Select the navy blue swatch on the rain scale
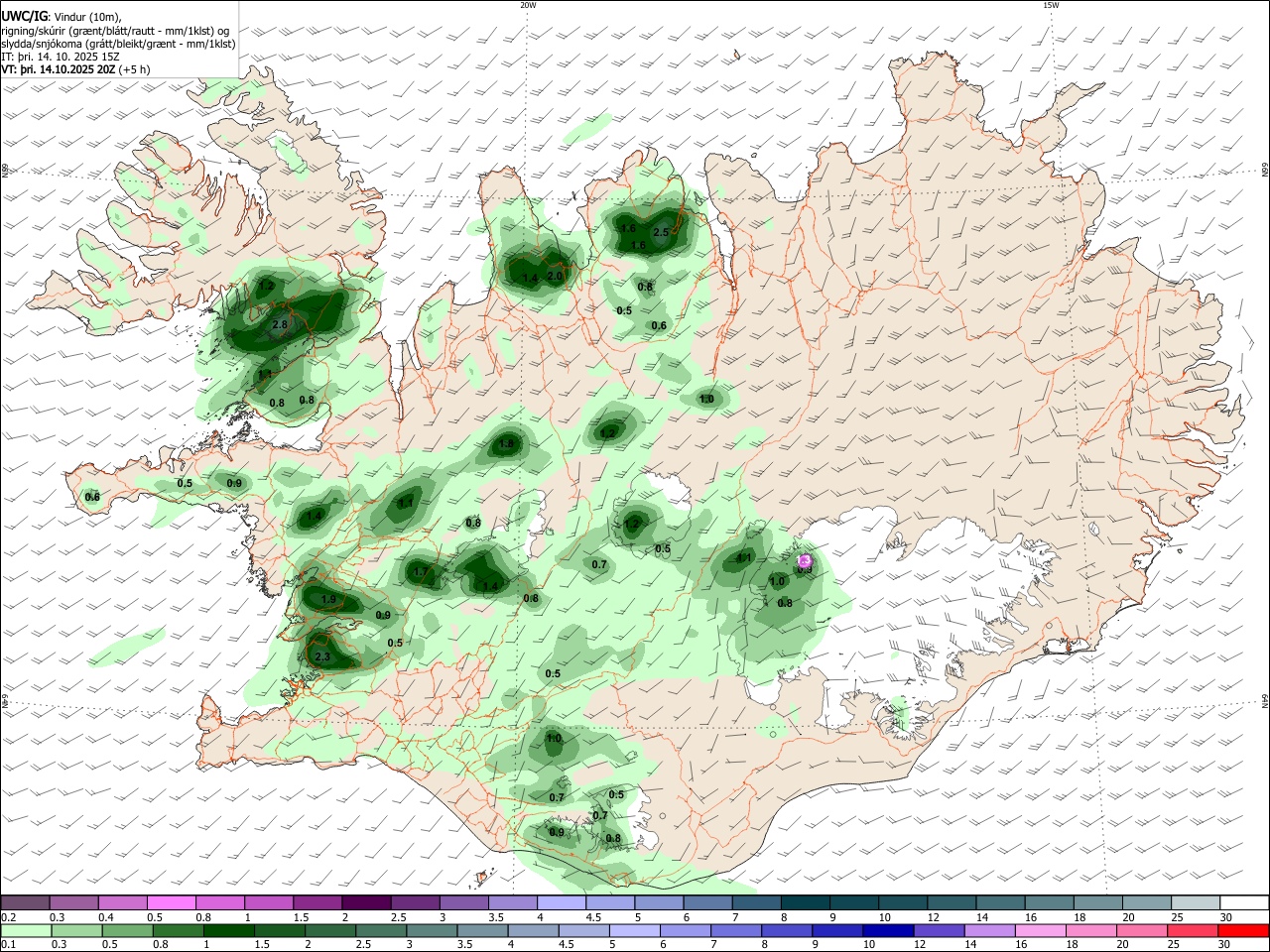This screenshot has height=952, width=1270. click(886, 930)
